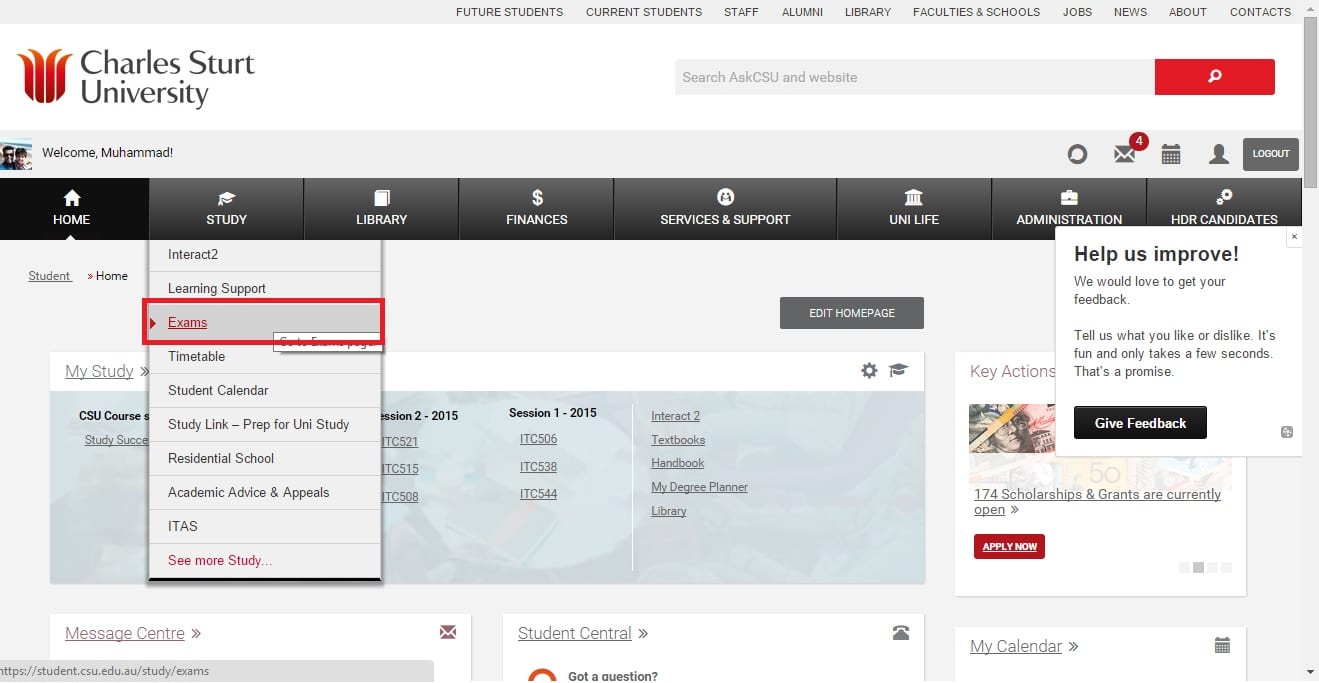Open the My Degree Planner link

[699, 487]
